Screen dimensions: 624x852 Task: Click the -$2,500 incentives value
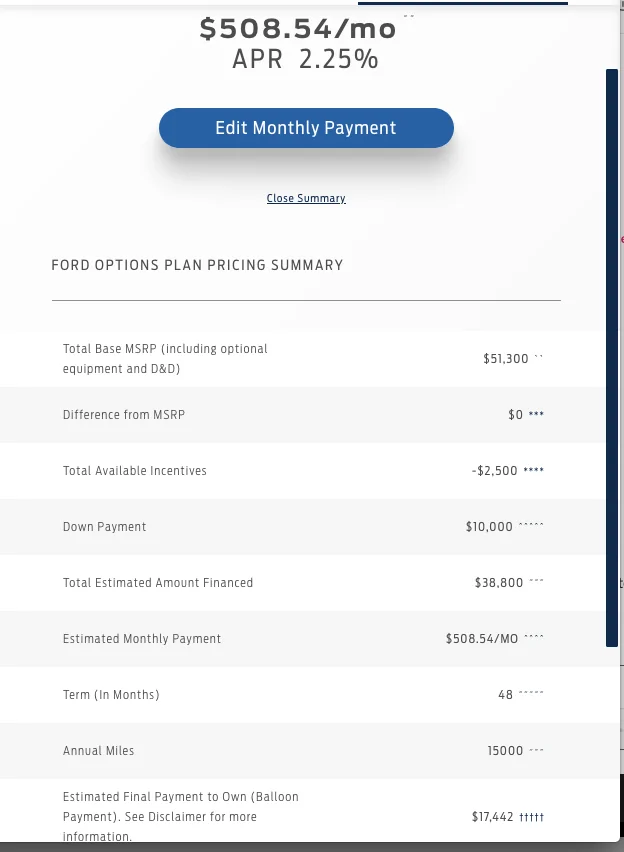495,471
